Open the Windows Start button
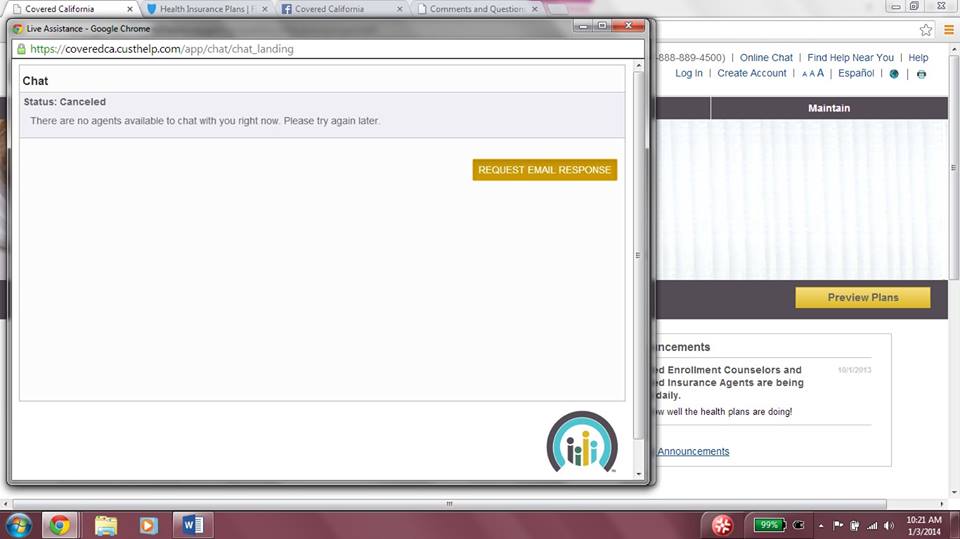Viewport: 960px width, 539px height. [18, 526]
